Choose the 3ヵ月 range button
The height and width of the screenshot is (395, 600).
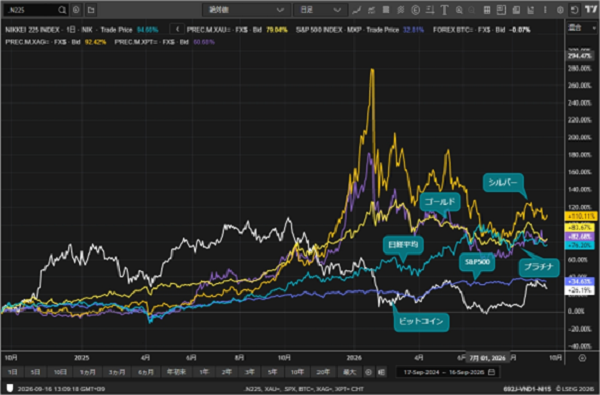[x=117, y=372]
